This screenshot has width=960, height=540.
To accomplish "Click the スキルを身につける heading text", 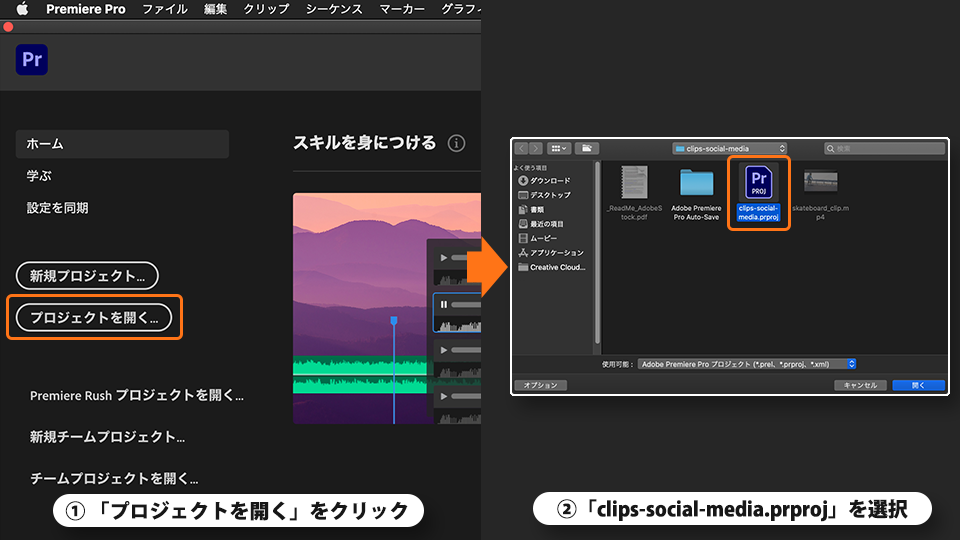I will tap(364, 143).
